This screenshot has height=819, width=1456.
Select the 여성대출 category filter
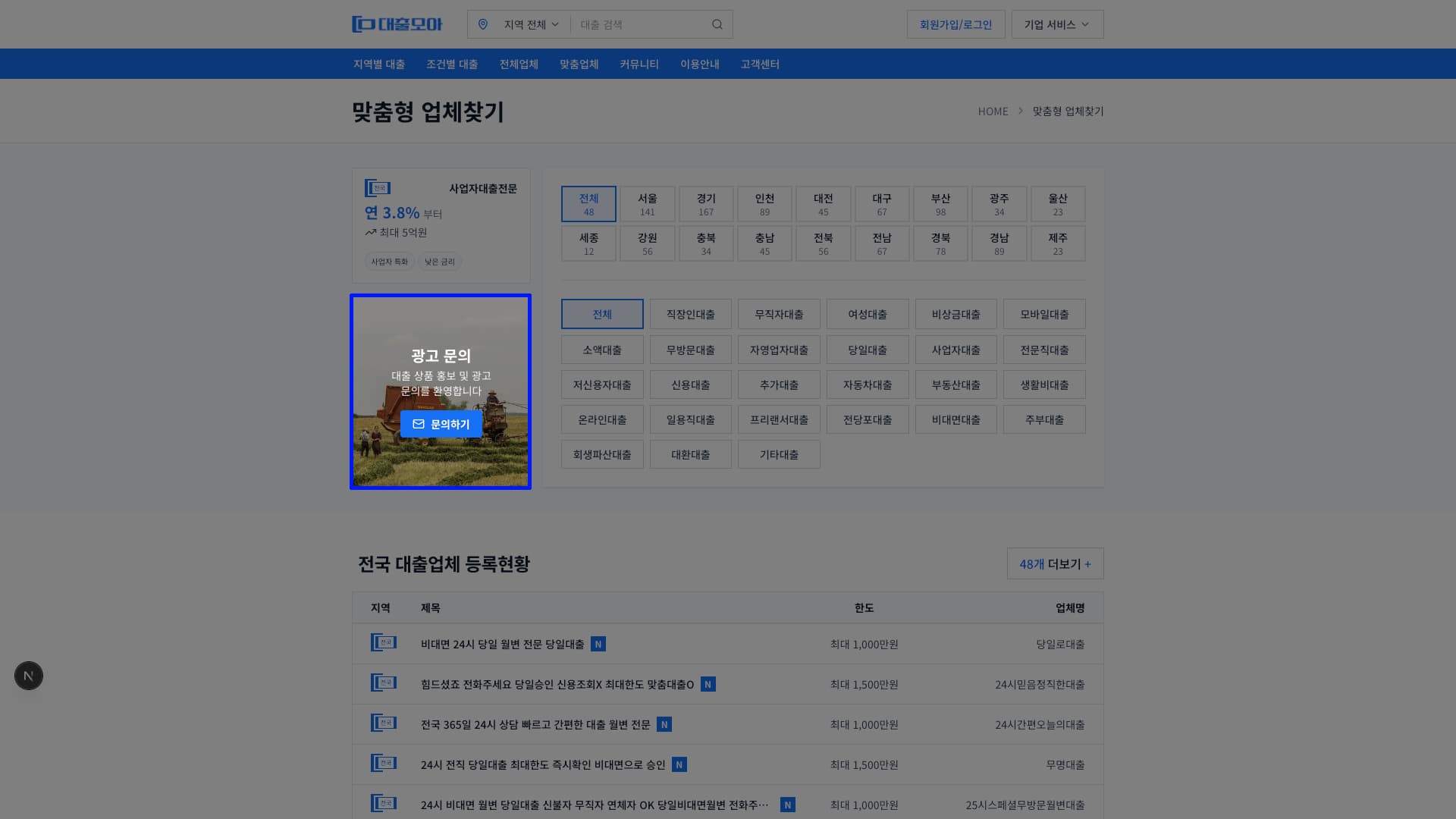click(x=868, y=313)
